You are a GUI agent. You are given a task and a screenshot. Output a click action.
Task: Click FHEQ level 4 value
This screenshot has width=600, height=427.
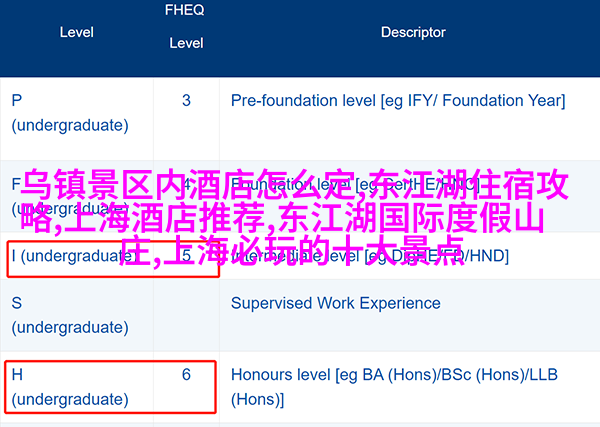pyautogui.click(x=186, y=184)
